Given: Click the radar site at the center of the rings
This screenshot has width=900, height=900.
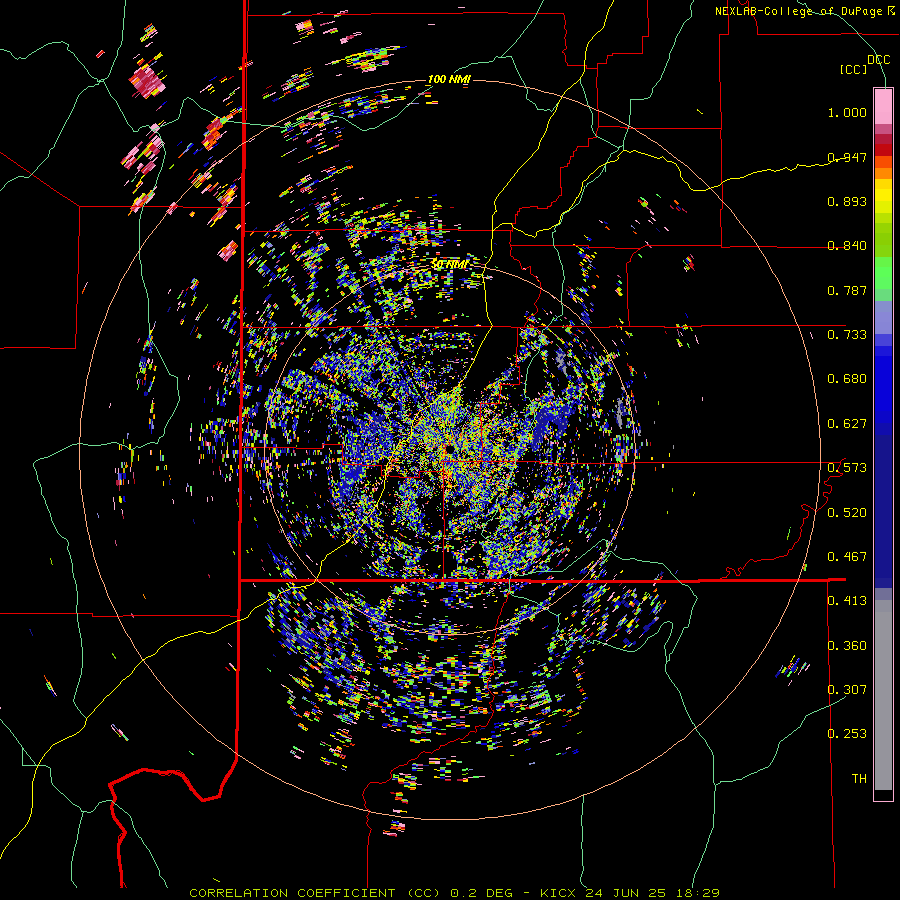Looking at the screenshot, I should (x=448, y=447).
